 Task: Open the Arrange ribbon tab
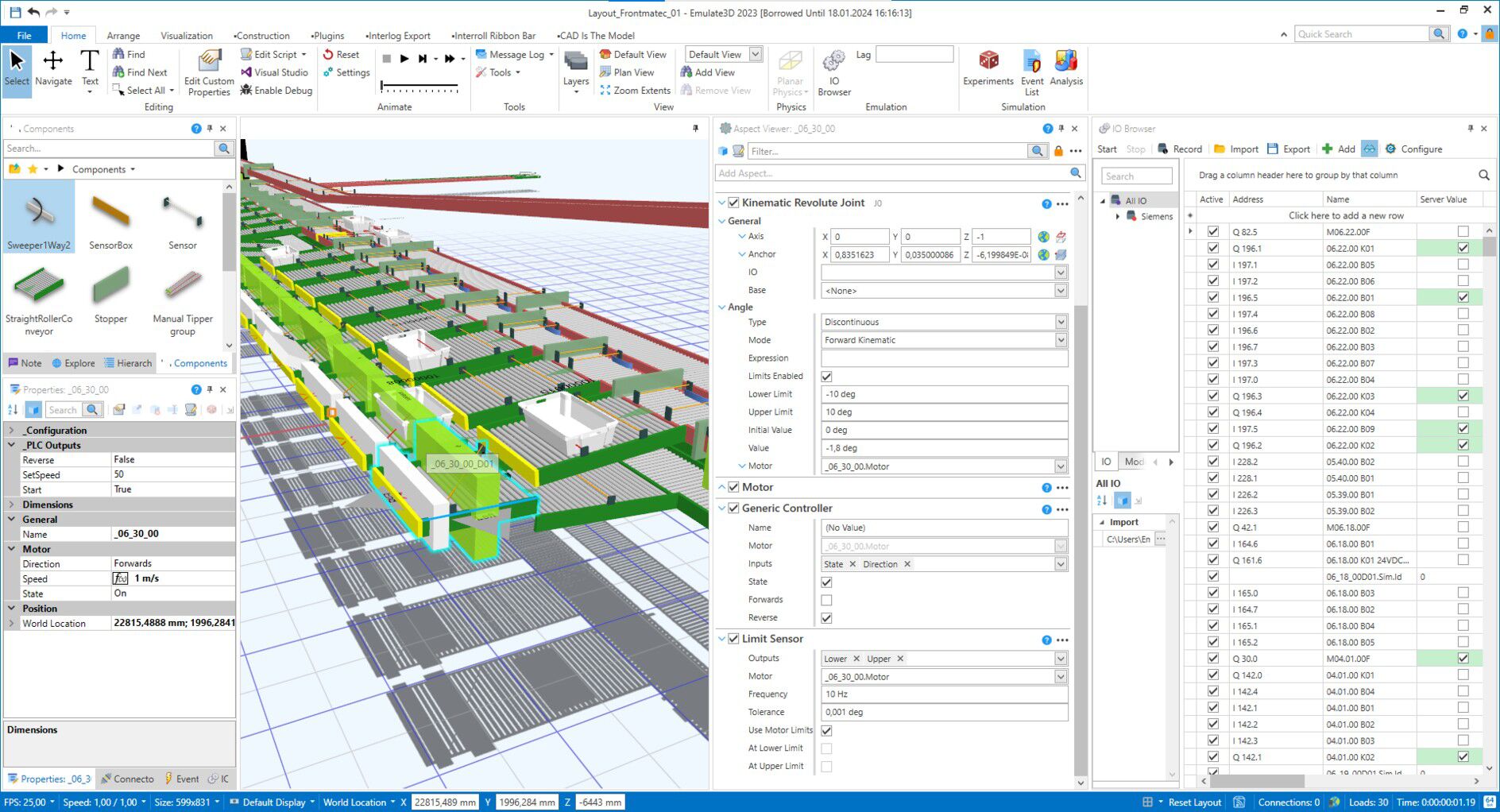point(123,36)
